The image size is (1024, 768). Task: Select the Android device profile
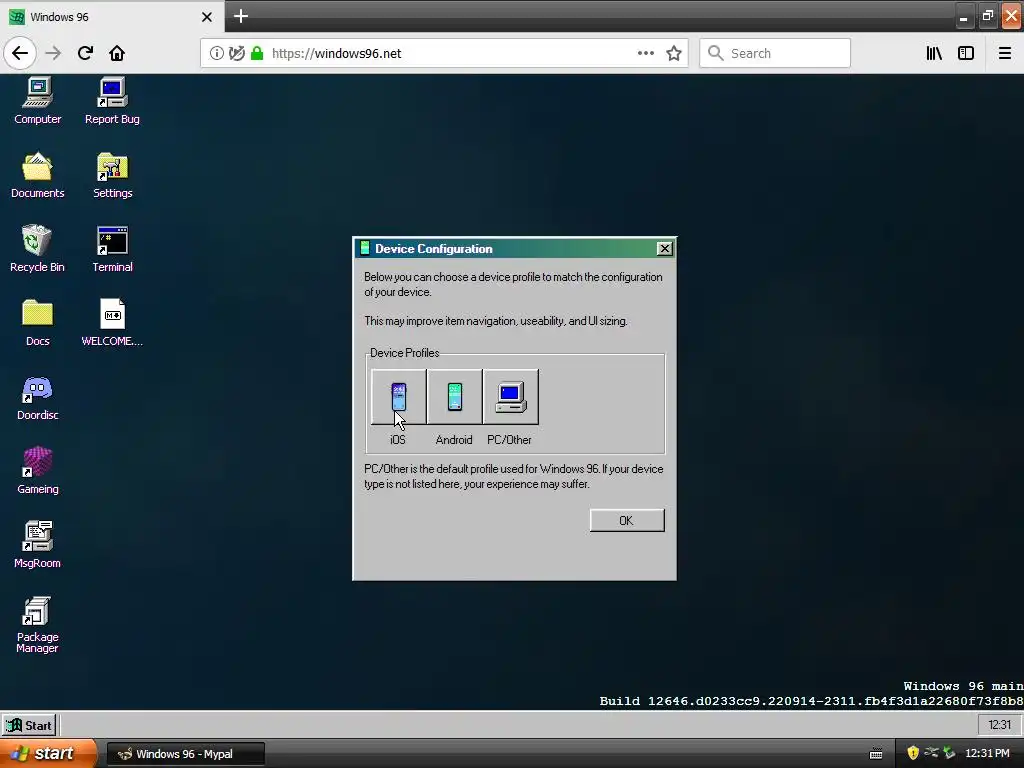click(x=455, y=397)
